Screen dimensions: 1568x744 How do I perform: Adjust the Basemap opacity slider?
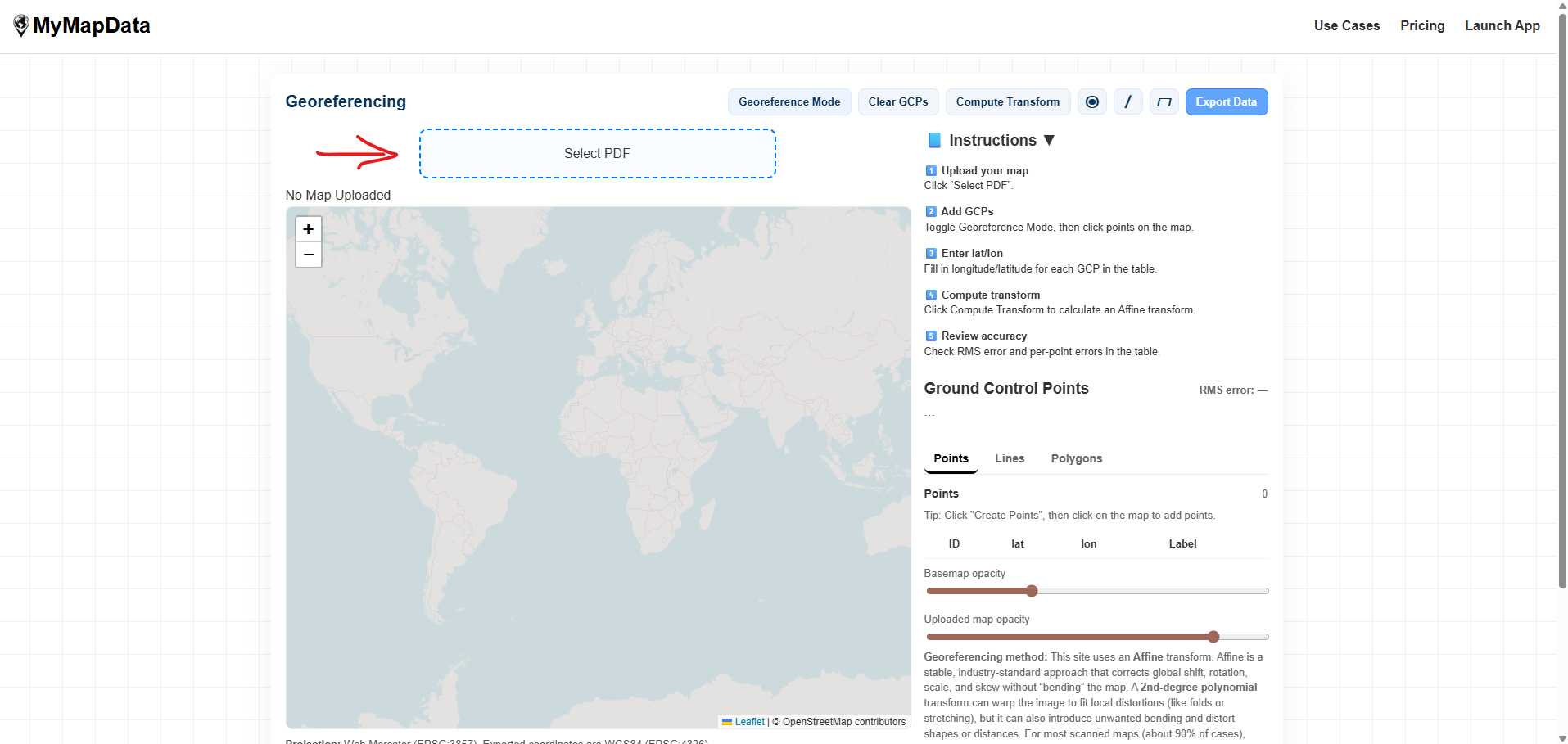[1030, 590]
